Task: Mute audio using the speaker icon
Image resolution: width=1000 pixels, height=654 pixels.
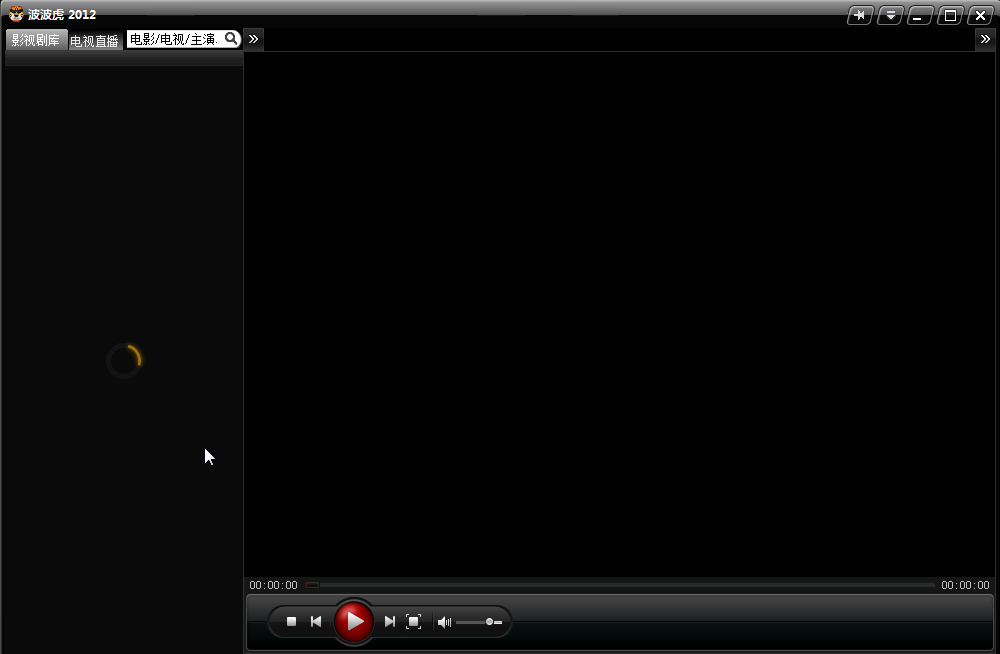Action: [444, 622]
